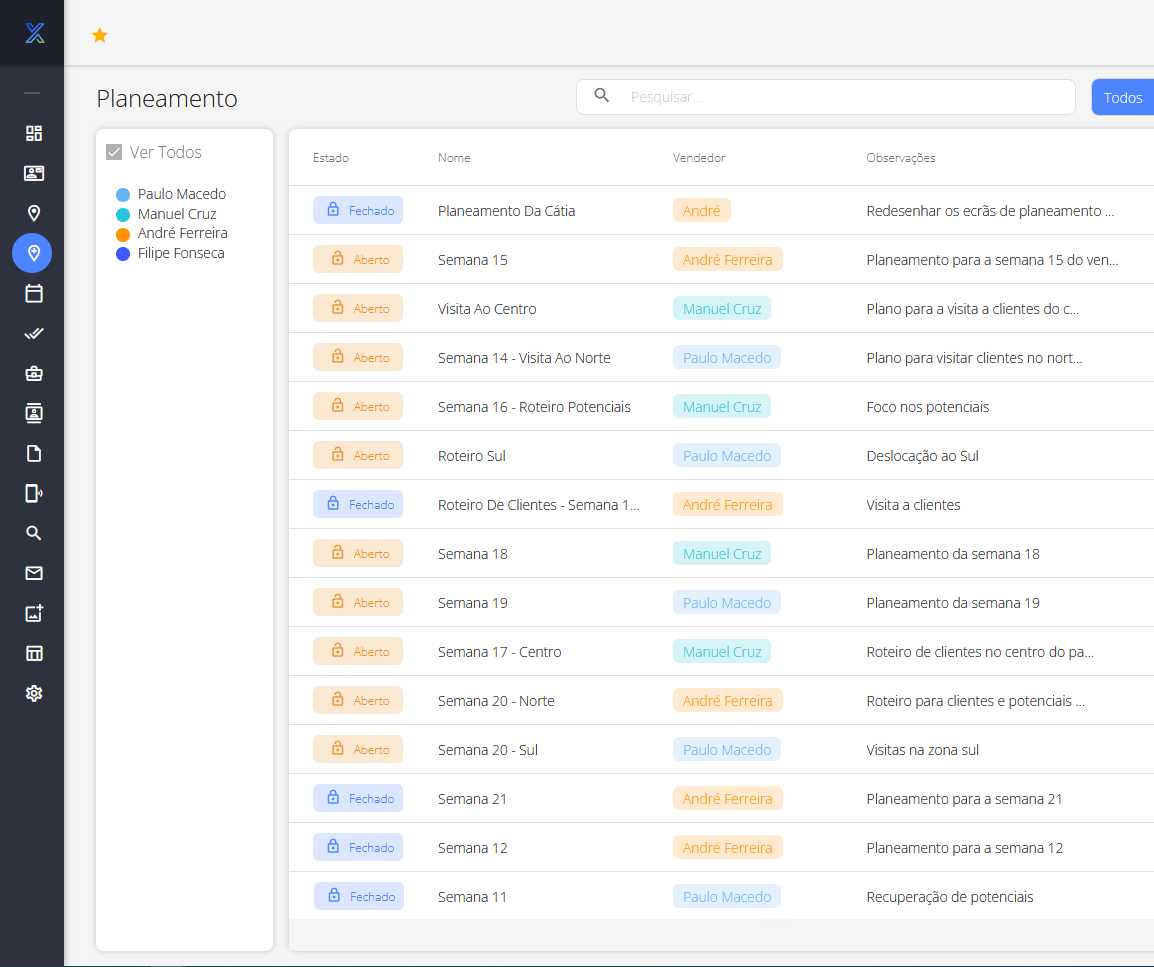Screen dimensions: 1154x967
Task: Open the dashboard icon in the sidebar
Action: 34,133
